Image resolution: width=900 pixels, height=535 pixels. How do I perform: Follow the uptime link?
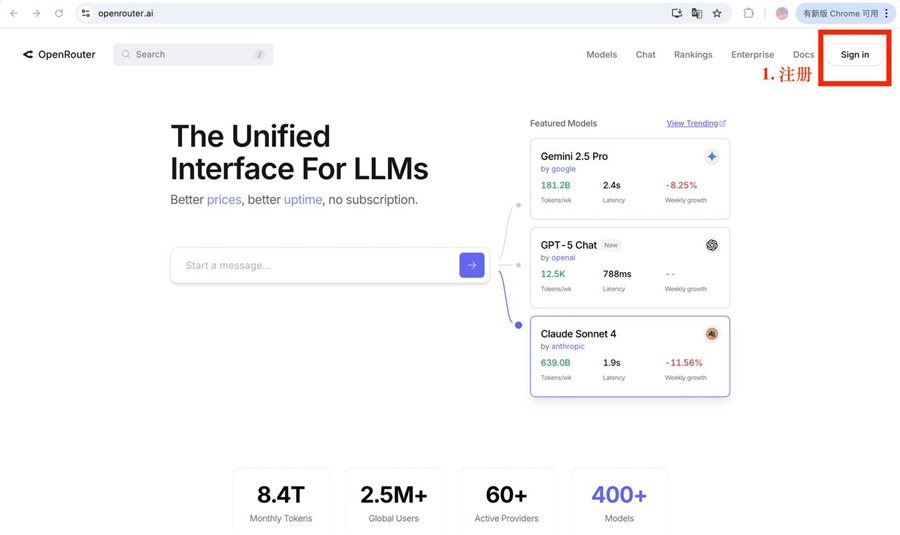(303, 200)
